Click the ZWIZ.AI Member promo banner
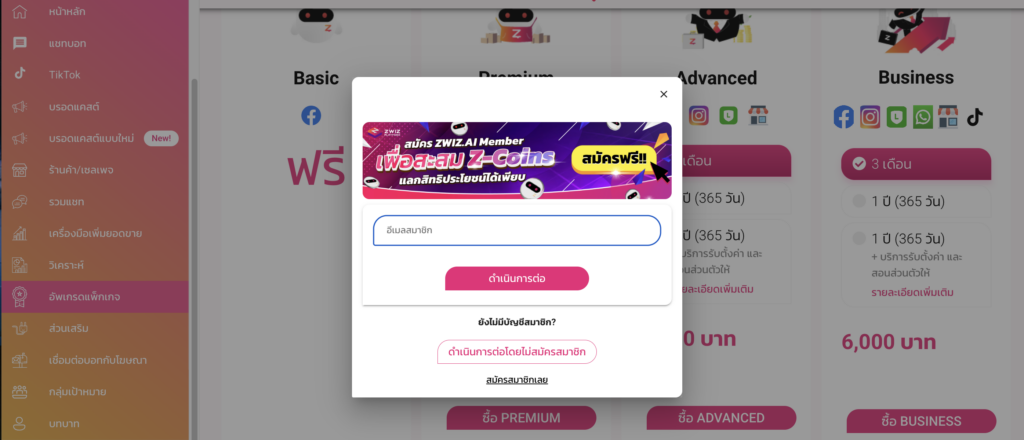The image size is (1024, 440). coord(517,160)
